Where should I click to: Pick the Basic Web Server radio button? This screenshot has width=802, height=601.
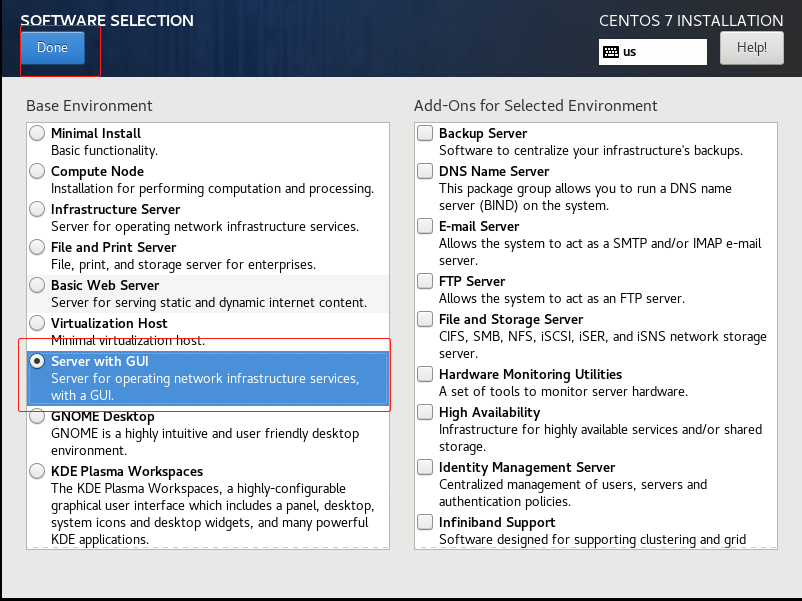point(37,285)
